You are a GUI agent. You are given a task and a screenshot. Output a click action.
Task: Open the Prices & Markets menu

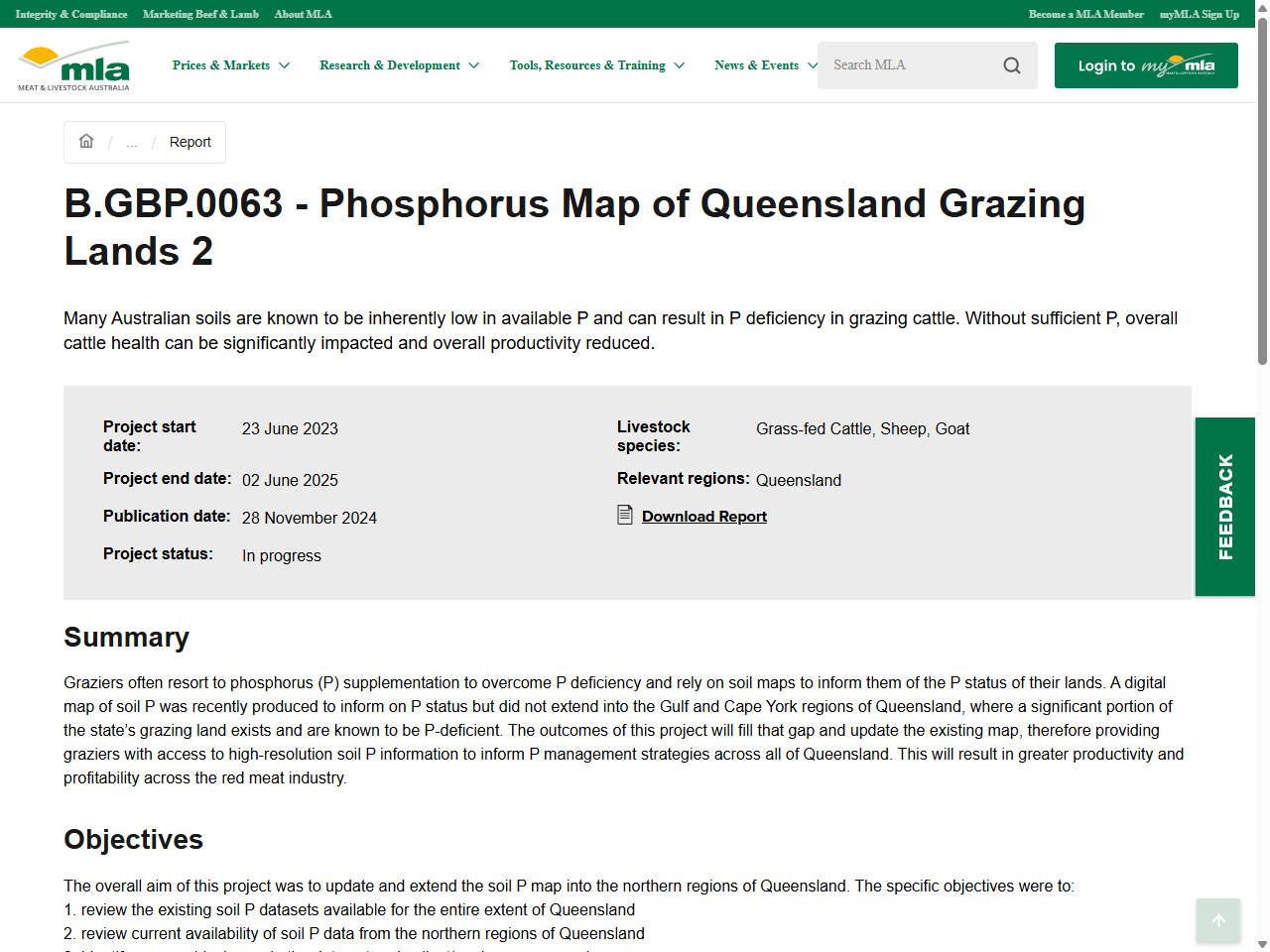[x=221, y=65]
